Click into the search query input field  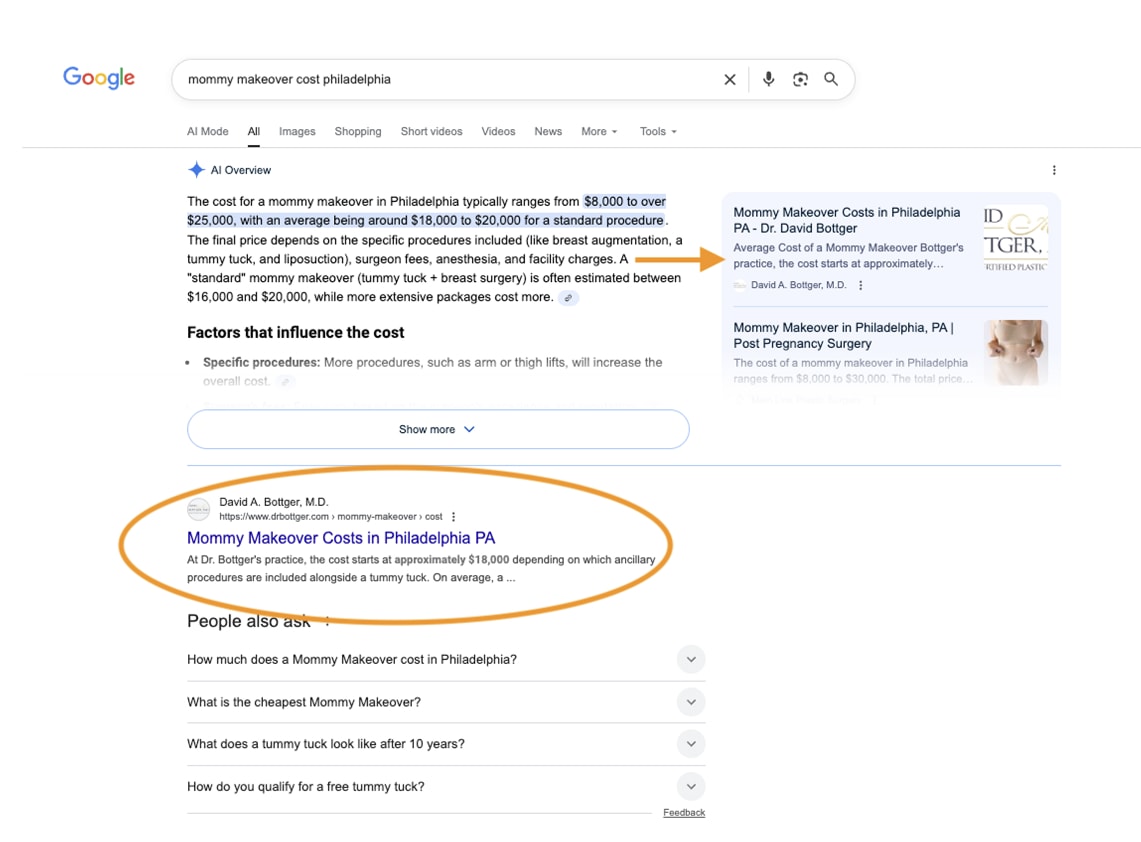[440, 79]
